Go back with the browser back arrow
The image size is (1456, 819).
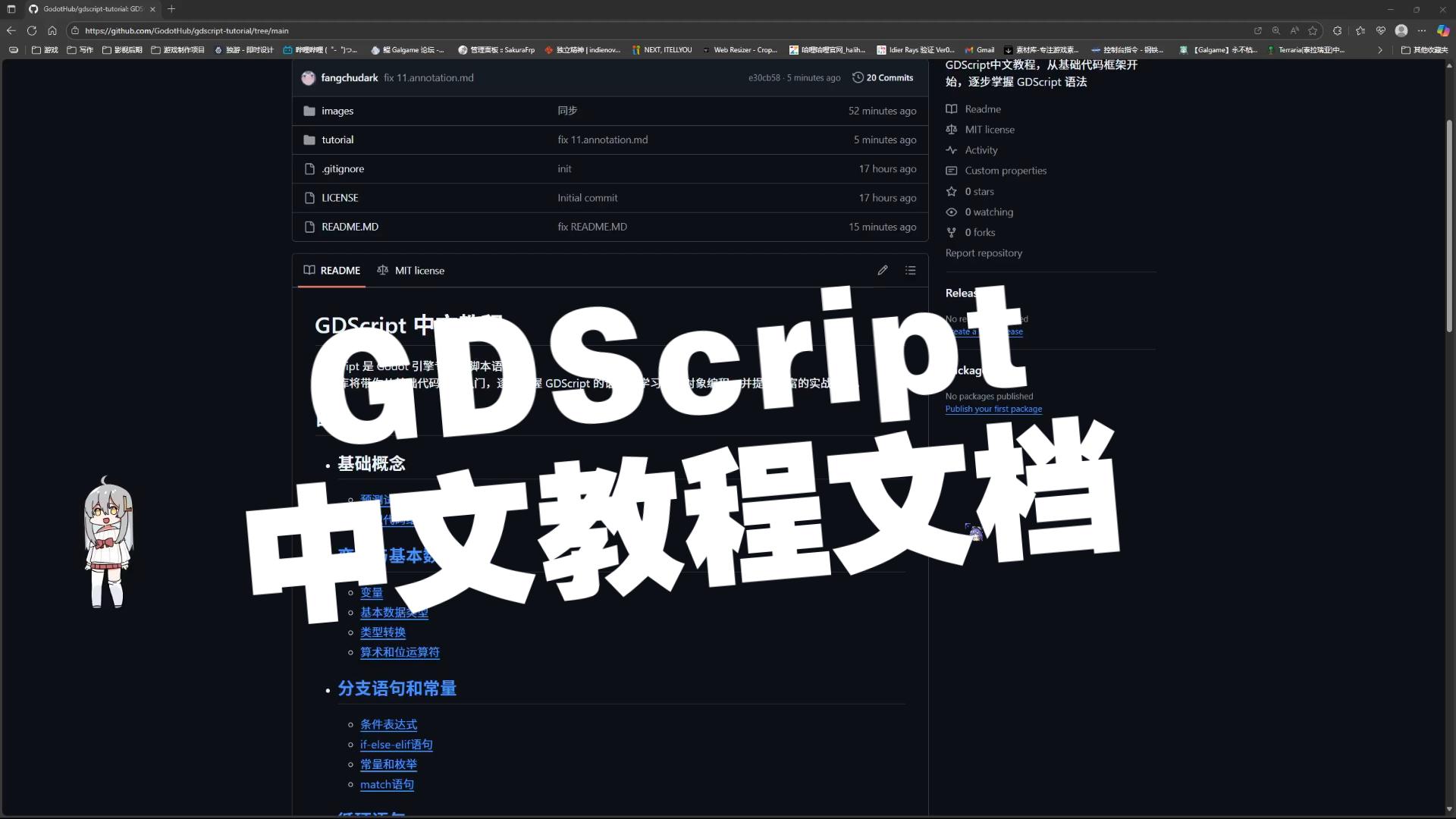coord(11,30)
